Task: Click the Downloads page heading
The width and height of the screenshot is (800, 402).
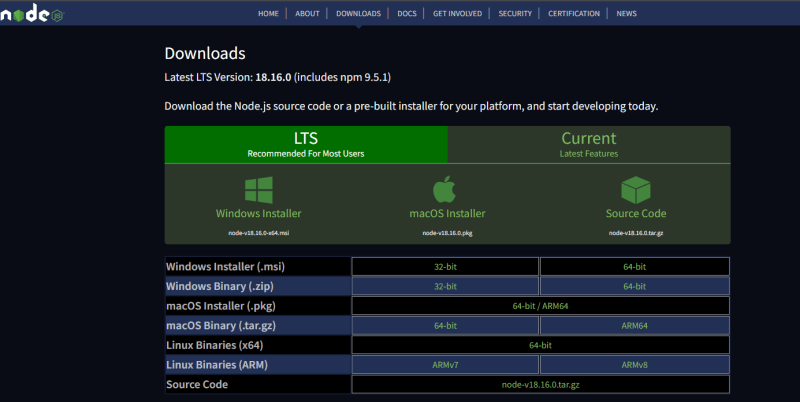Action: coord(205,54)
